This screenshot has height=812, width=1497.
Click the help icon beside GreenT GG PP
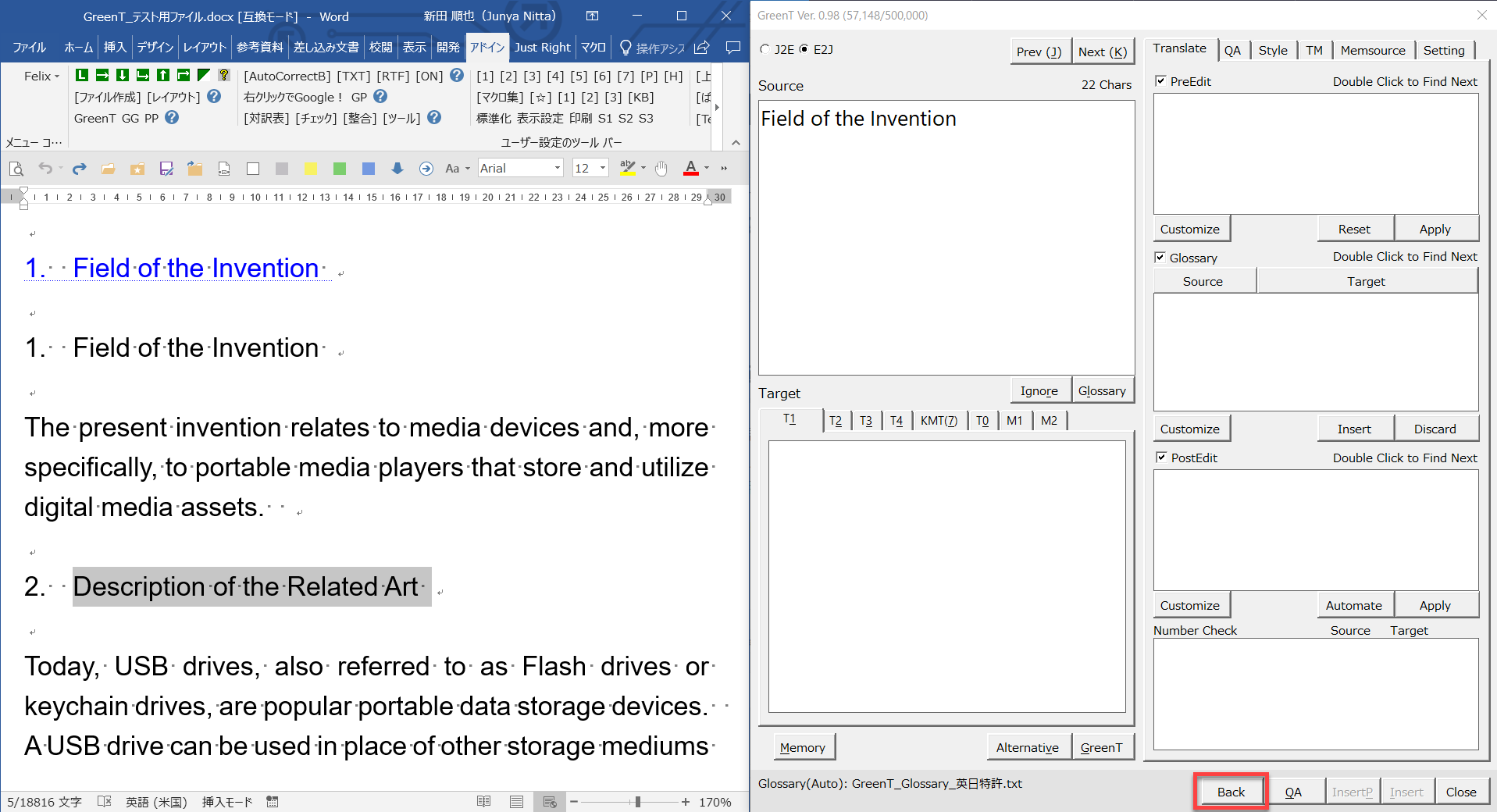[173, 118]
